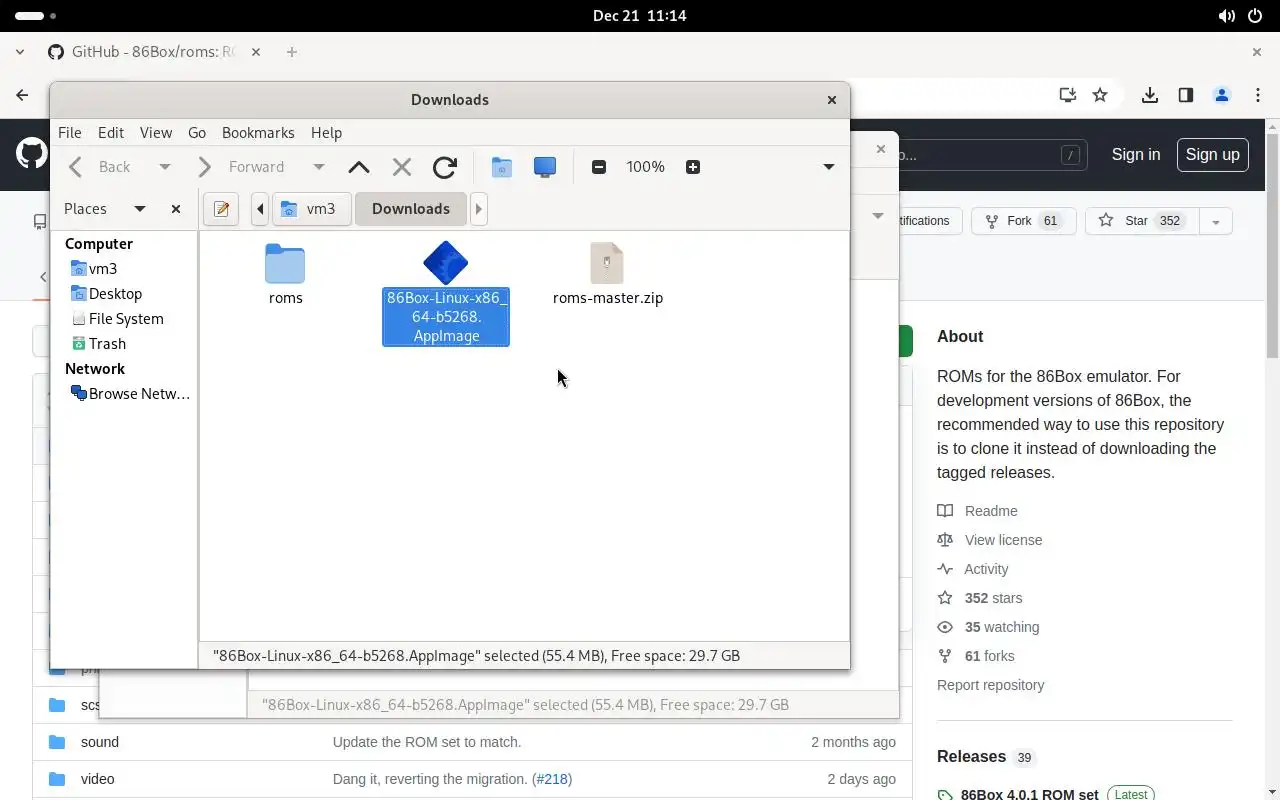This screenshot has height=800, width=1280.
Task: Open the Places sidebar selector dropdown
Action: coord(140,209)
